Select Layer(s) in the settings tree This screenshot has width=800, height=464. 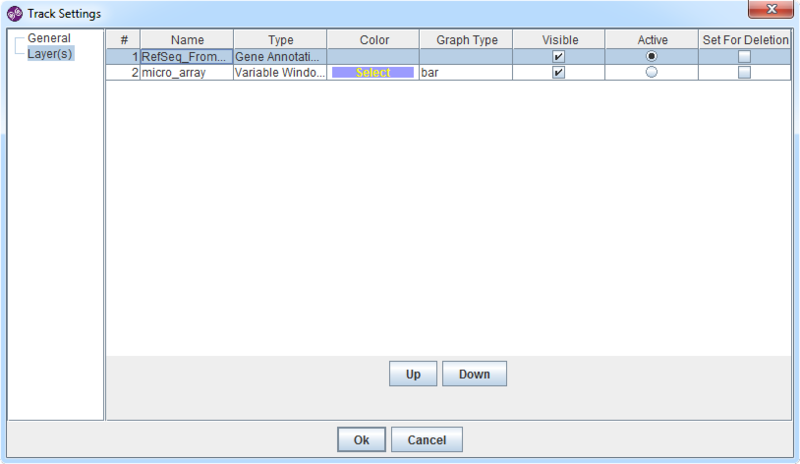50,54
